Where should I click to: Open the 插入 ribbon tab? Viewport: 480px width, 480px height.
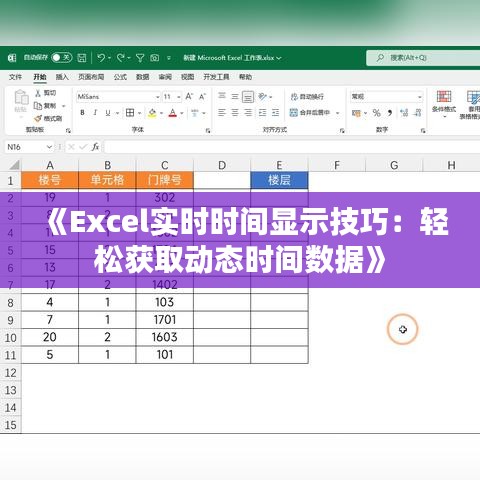coord(62,77)
